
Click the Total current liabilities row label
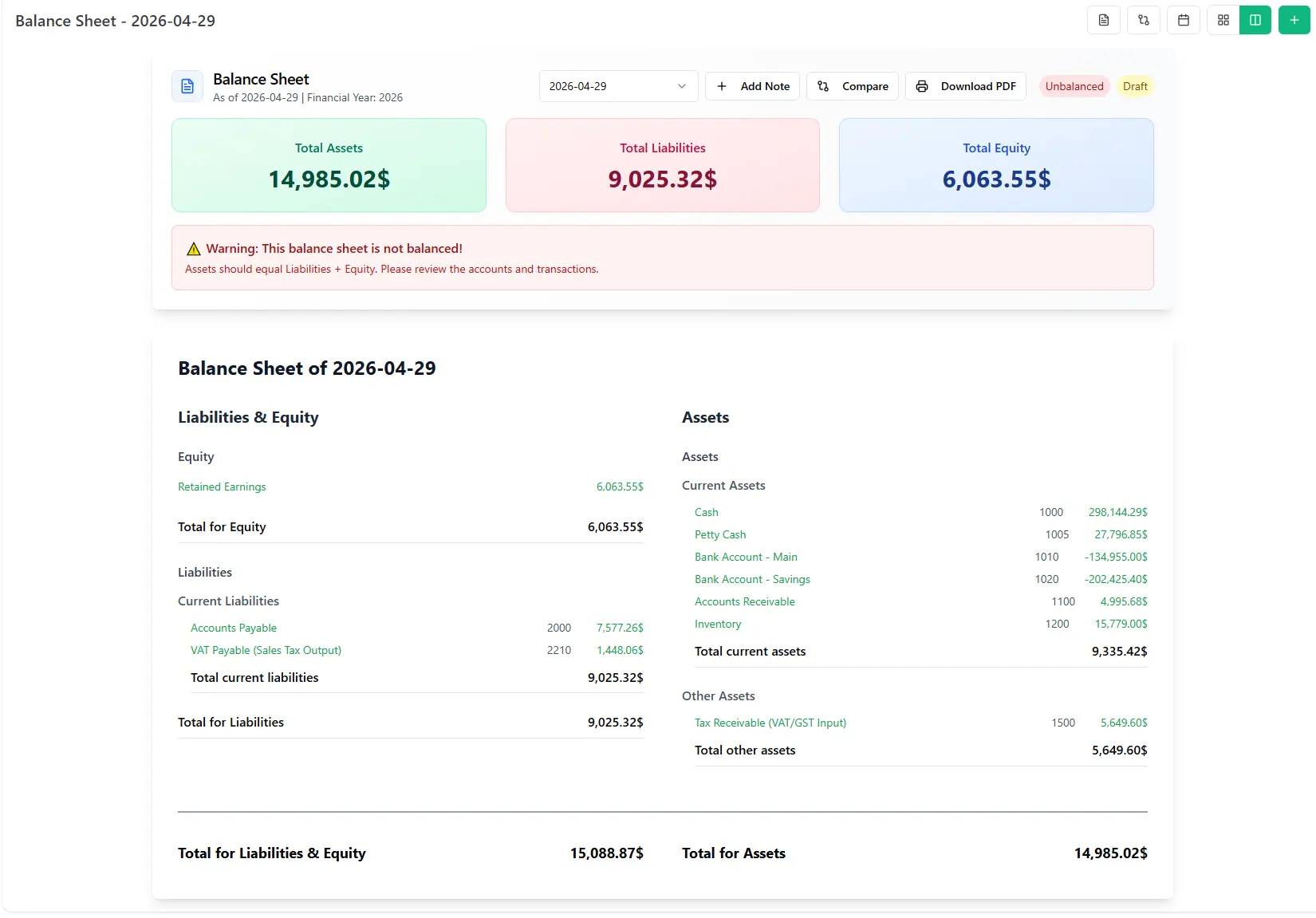point(254,678)
